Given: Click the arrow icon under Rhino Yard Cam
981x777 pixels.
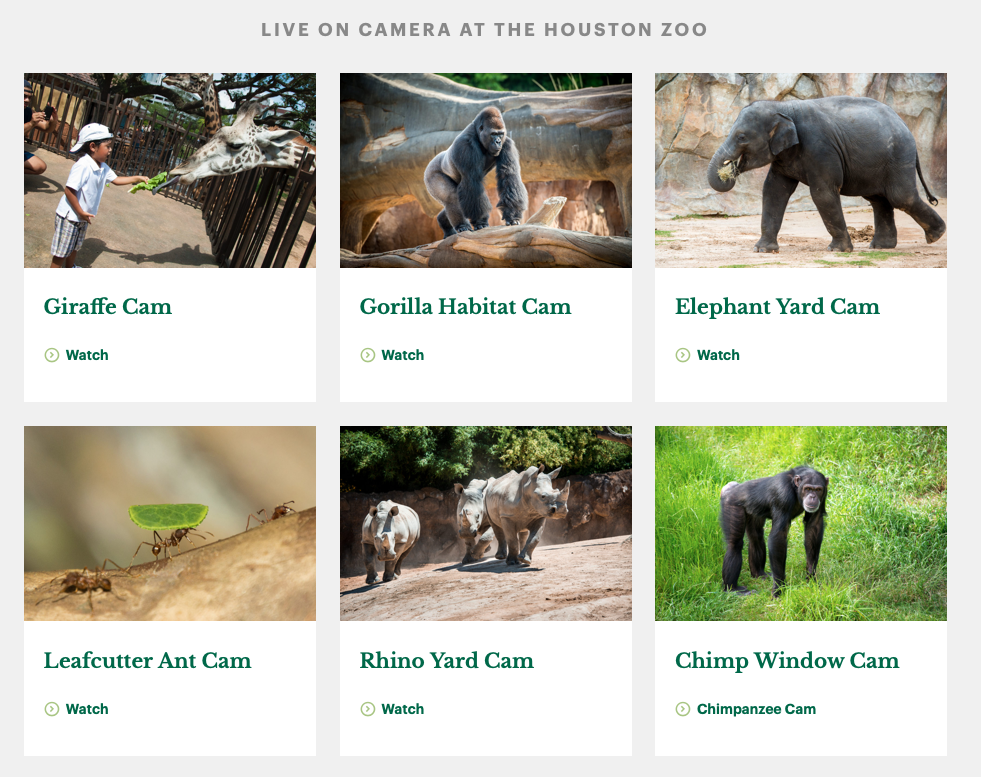Looking at the screenshot, I should [368, 709].
